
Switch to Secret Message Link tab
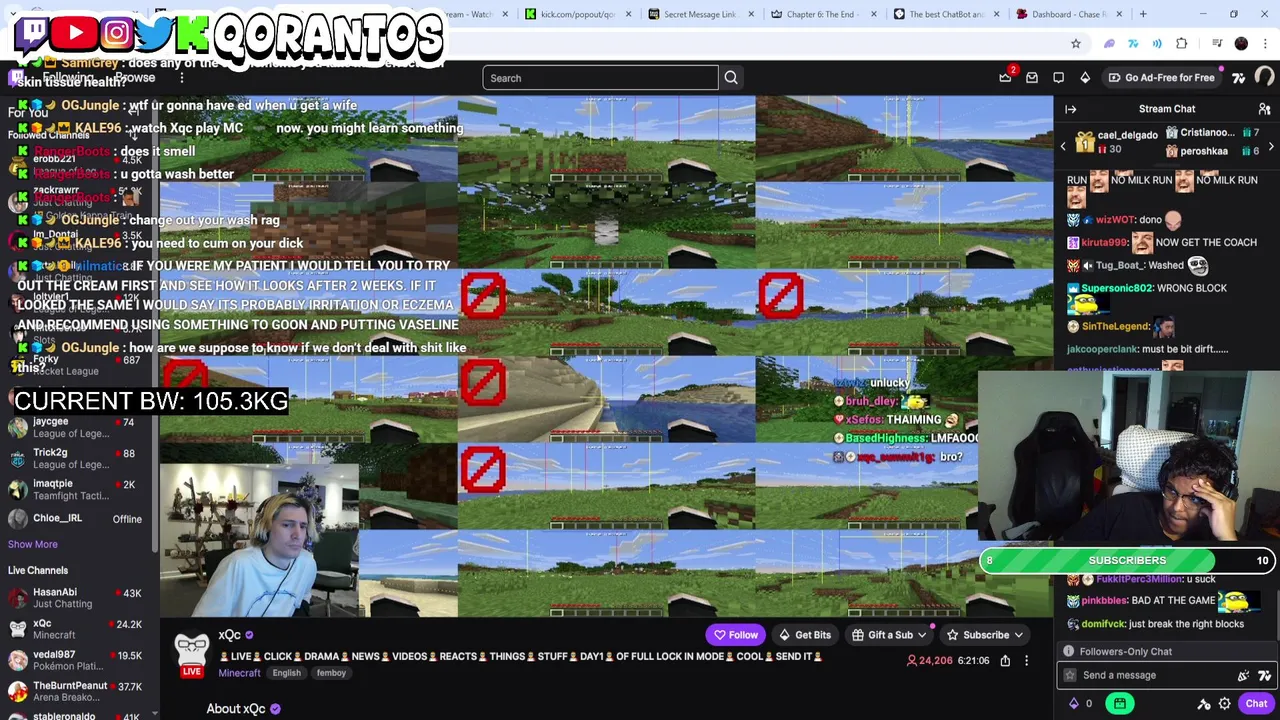(699, 14)
